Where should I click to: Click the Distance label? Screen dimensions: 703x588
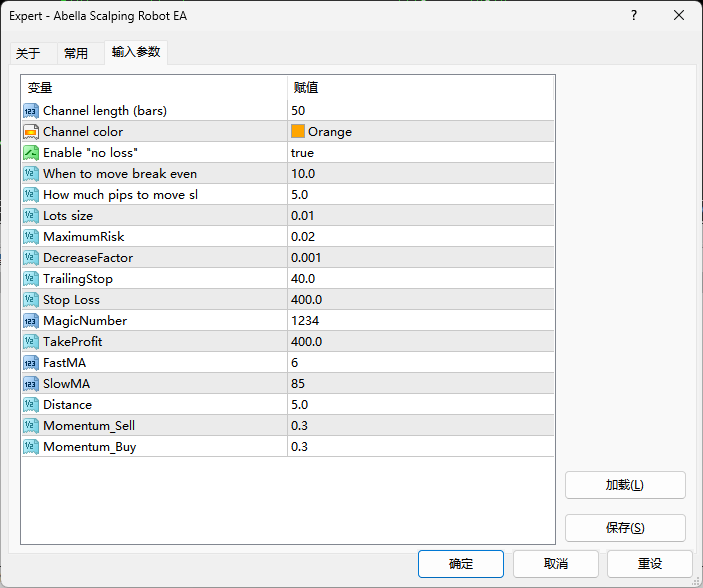click(67, 405)
